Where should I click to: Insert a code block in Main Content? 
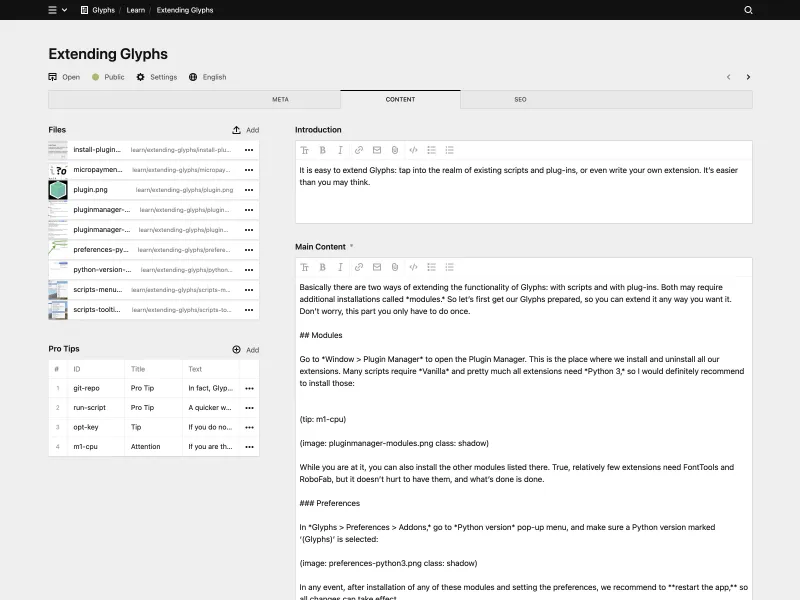coord(414,267)
